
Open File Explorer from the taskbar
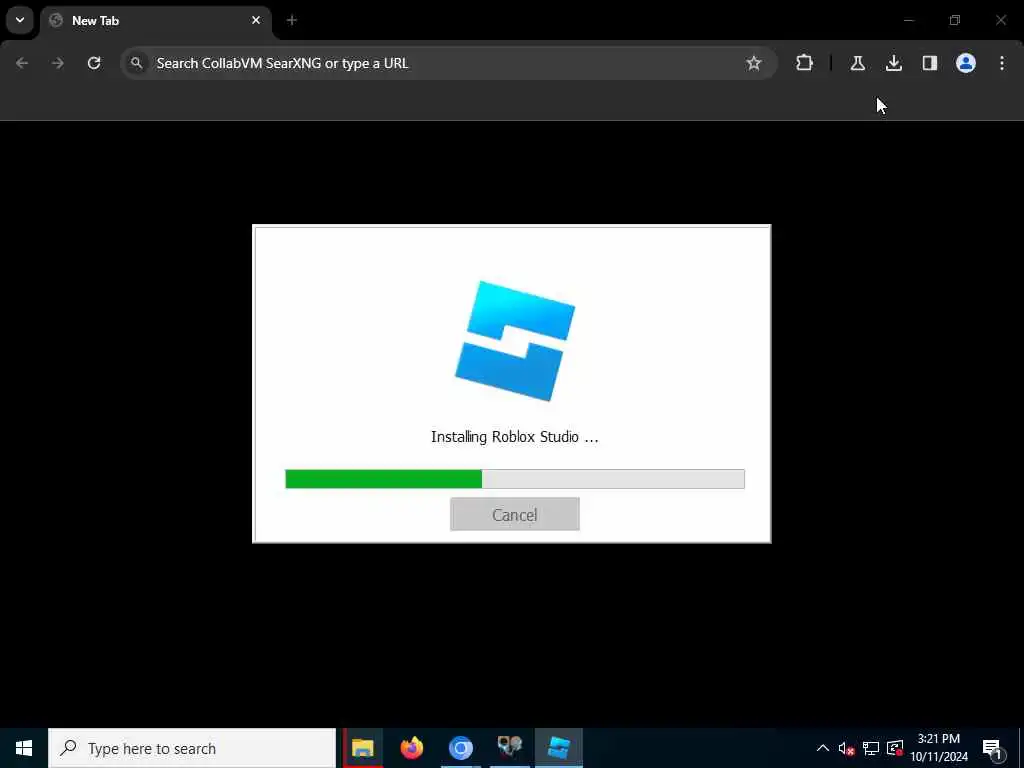tap(362, 748)
